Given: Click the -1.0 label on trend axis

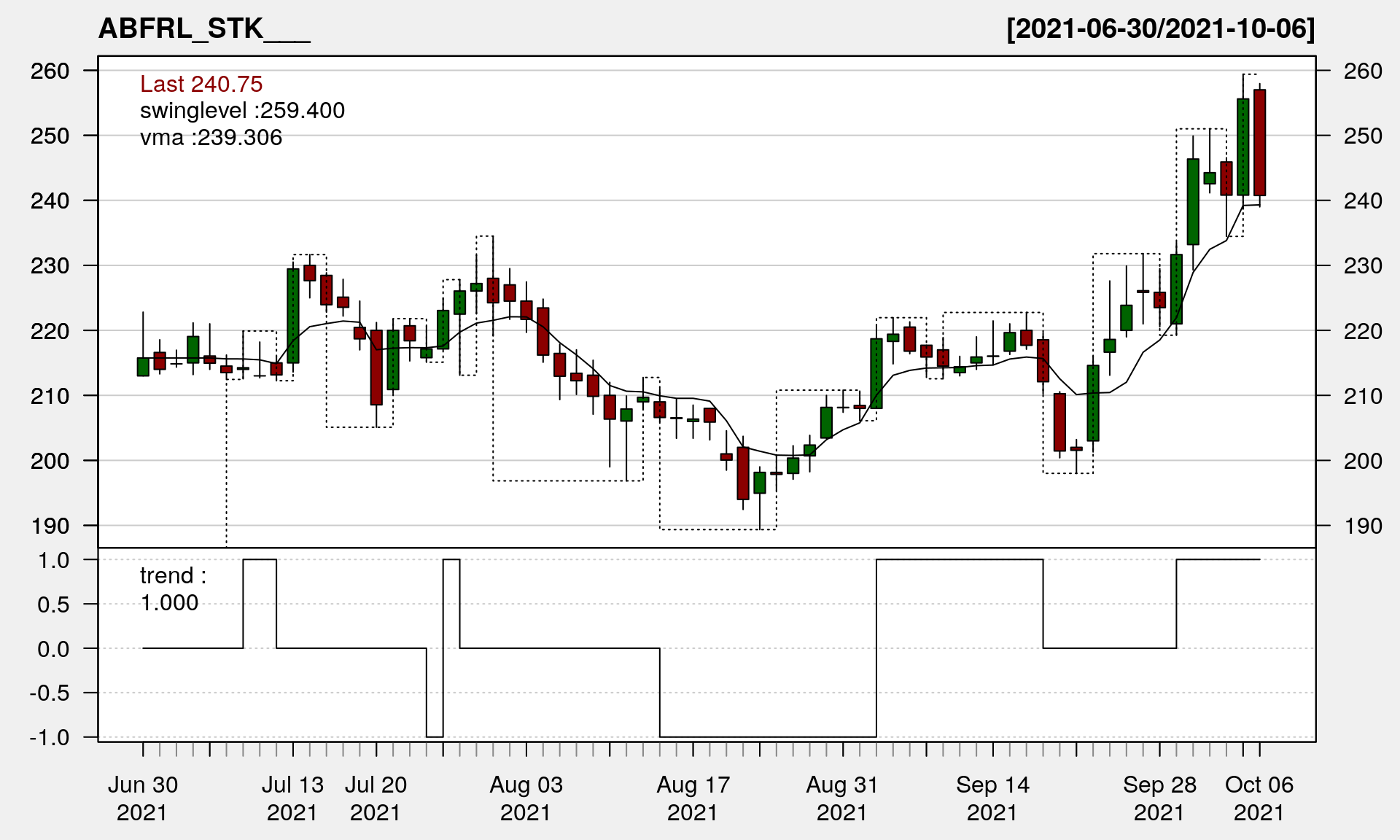Looking at the screenshot, I should [x=50, y=737].
